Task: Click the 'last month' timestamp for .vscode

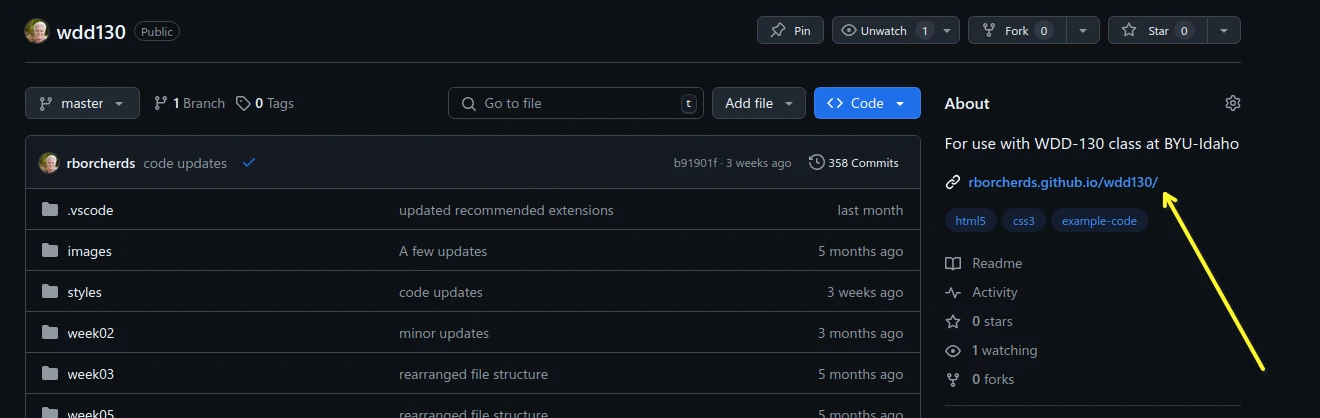Action: point(870,210)
